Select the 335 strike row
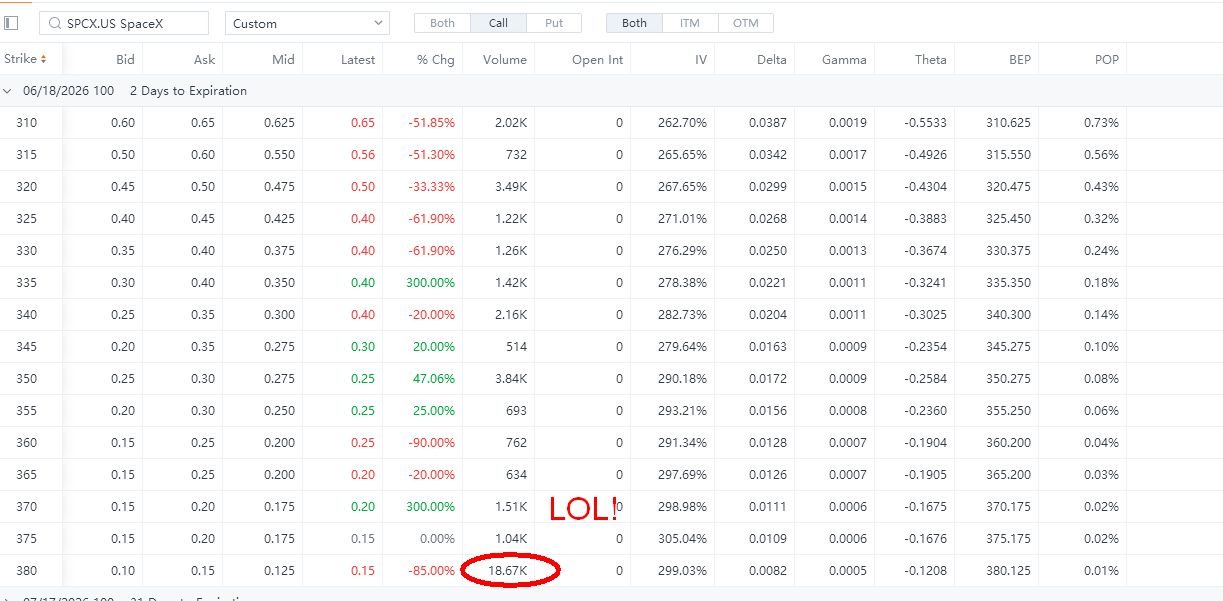This screenshot has height=601, width=1223. coord(611,283)
